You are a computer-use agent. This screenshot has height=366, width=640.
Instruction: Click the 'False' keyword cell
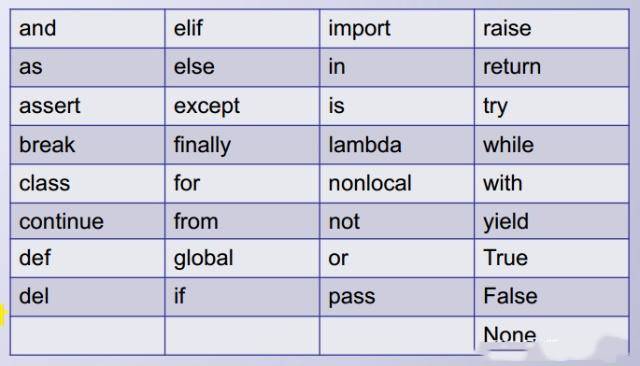pyautogui.click(x=552, y=297)
